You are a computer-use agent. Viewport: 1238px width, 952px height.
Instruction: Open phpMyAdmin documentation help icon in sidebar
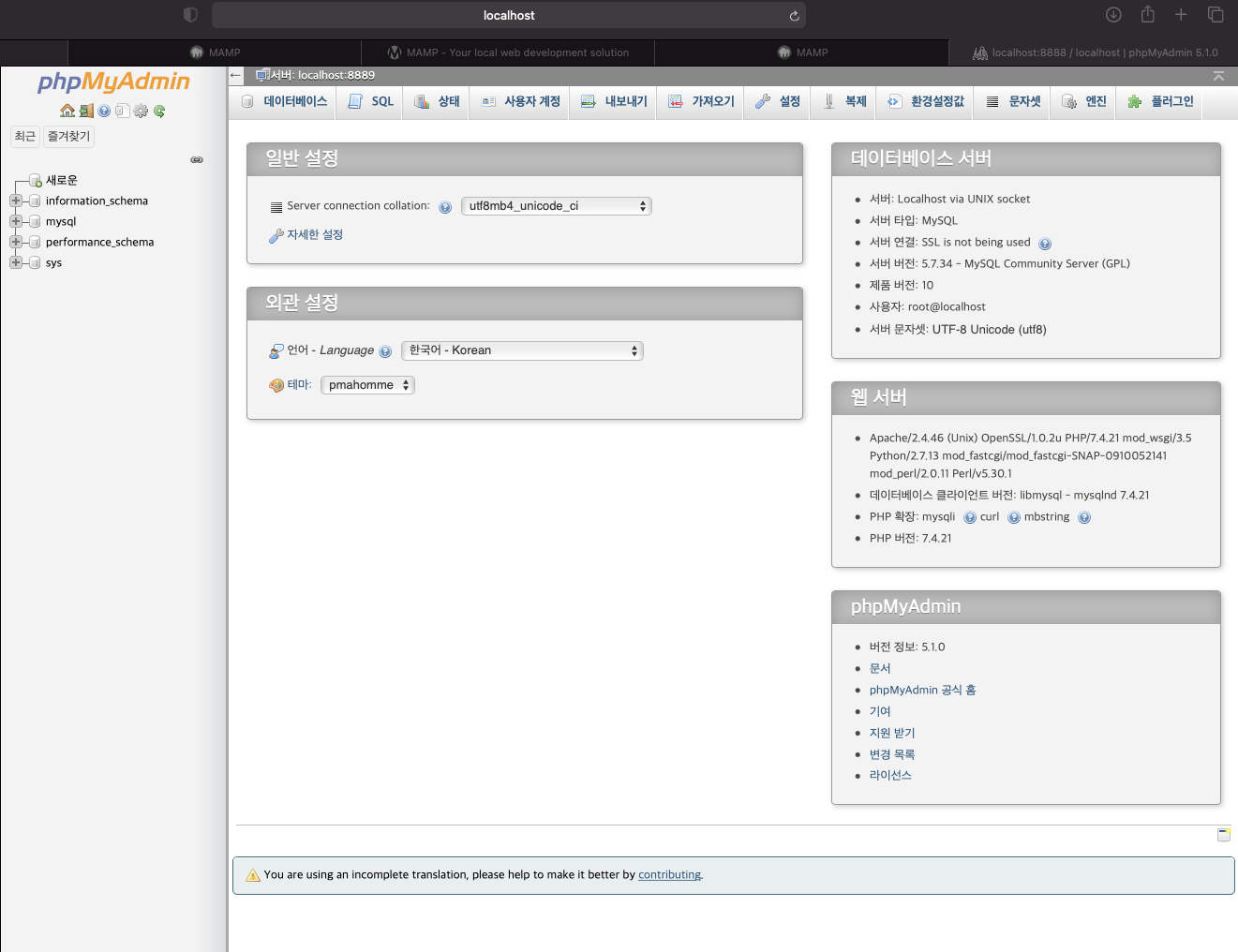(104, 111)
